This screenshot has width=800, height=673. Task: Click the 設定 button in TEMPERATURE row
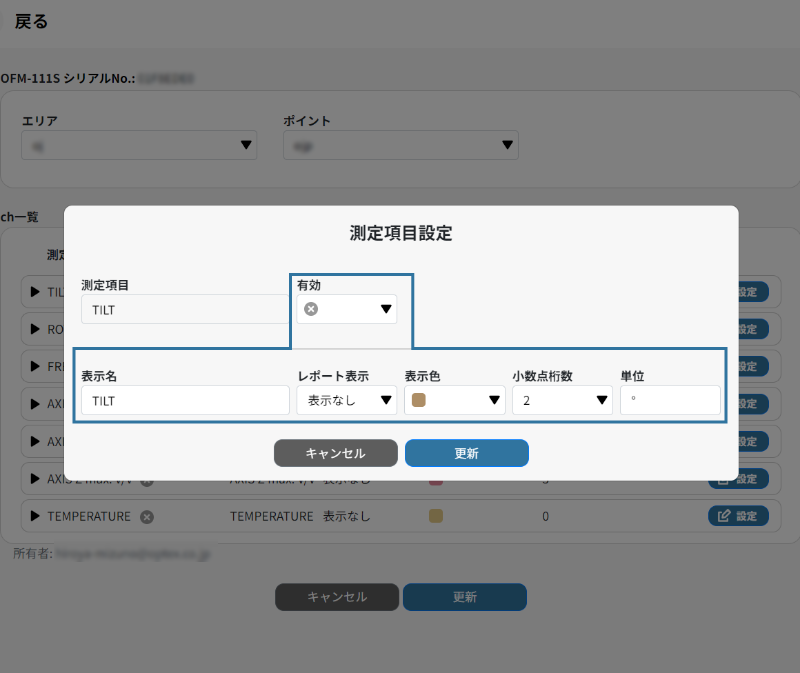pyautogui.click(x=738, y=516)
